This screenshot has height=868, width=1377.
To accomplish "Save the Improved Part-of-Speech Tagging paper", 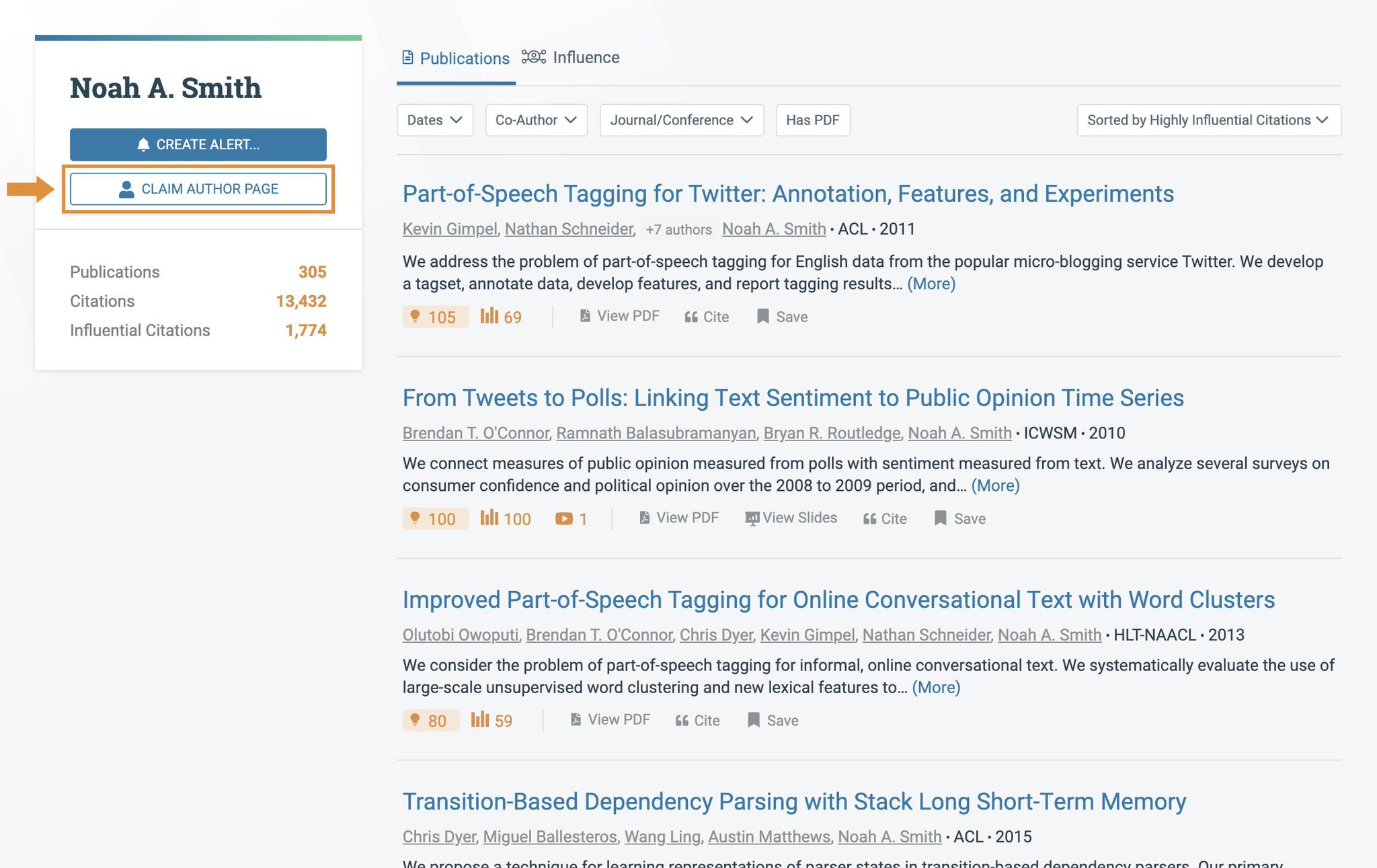I will click(x=773, y=720).
